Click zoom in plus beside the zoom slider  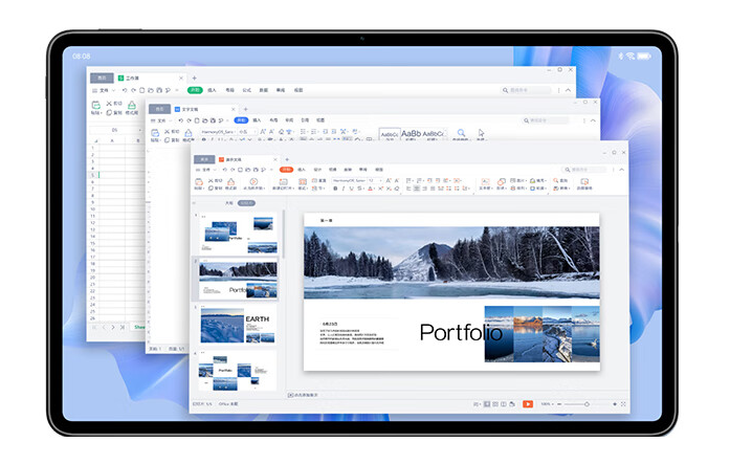coord(615,404)
